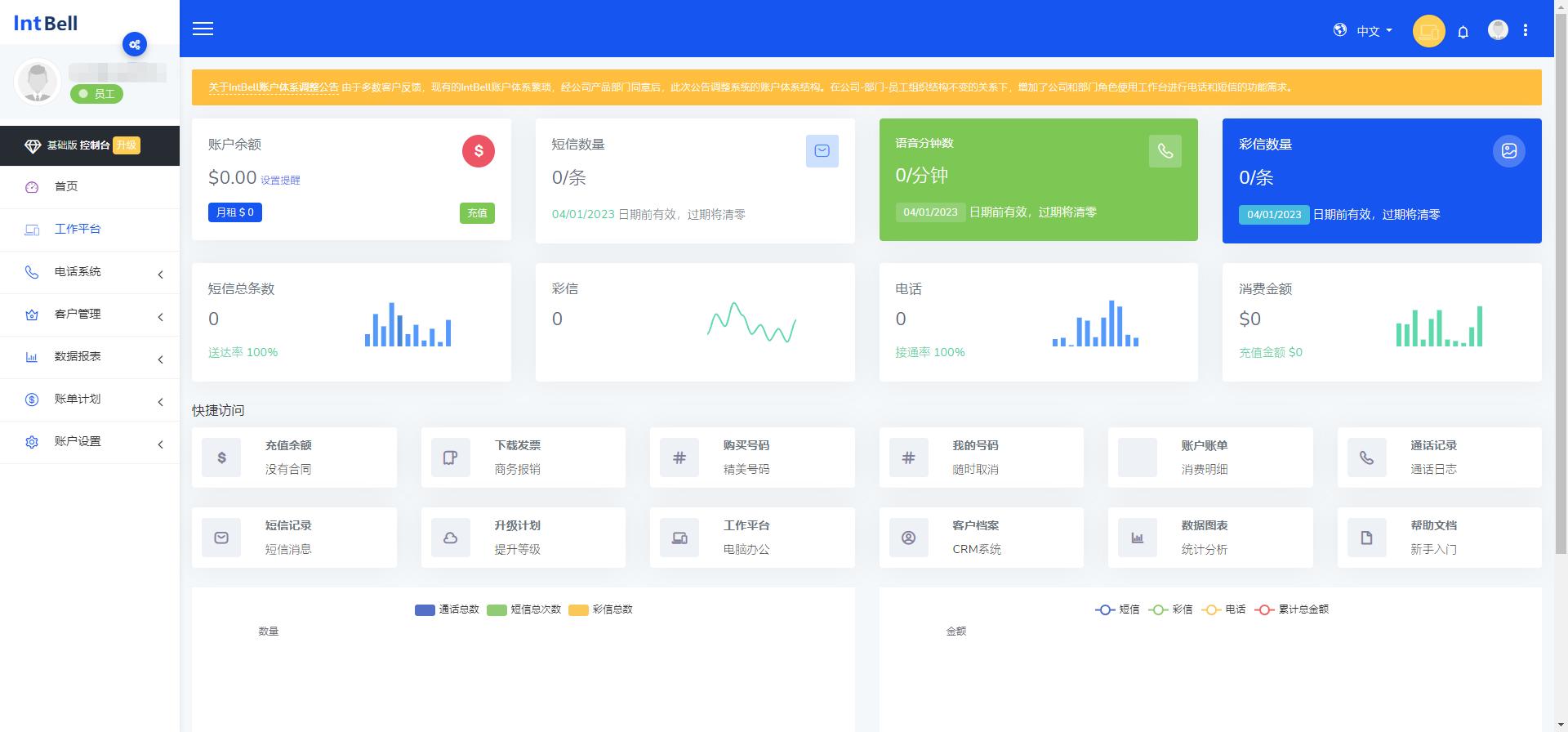The image size is (1568, 732).
Task: Click the SMS envelope icon on 短信数量 card
Action: point(822,151)
